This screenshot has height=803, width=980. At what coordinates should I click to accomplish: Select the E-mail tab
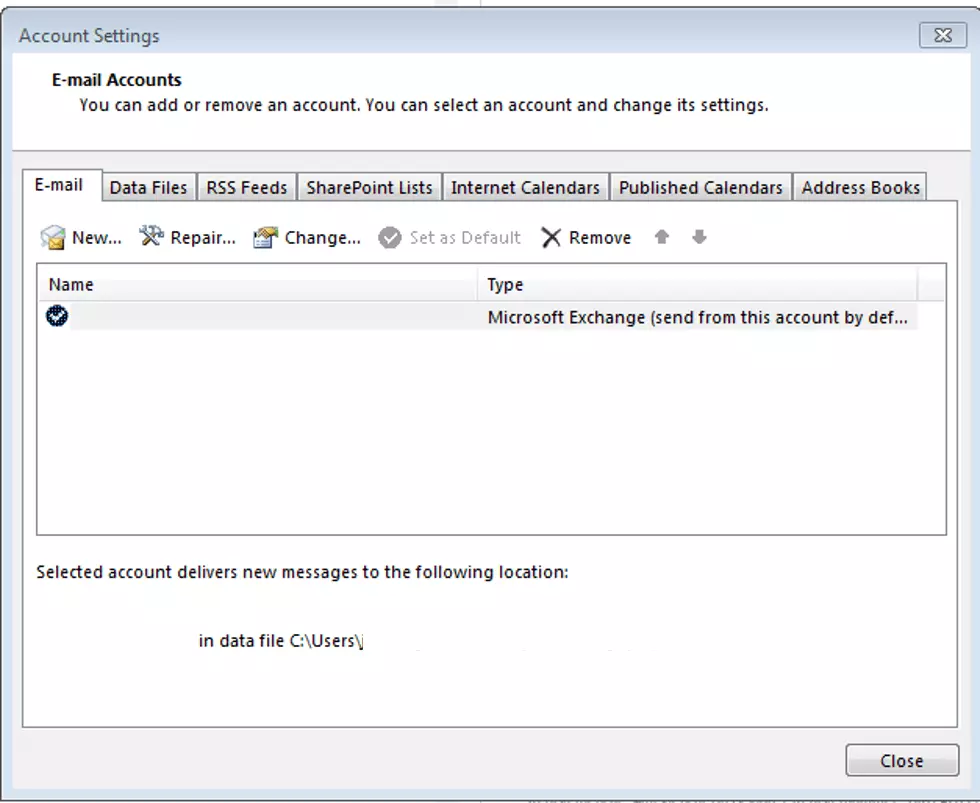pos(59,185)
